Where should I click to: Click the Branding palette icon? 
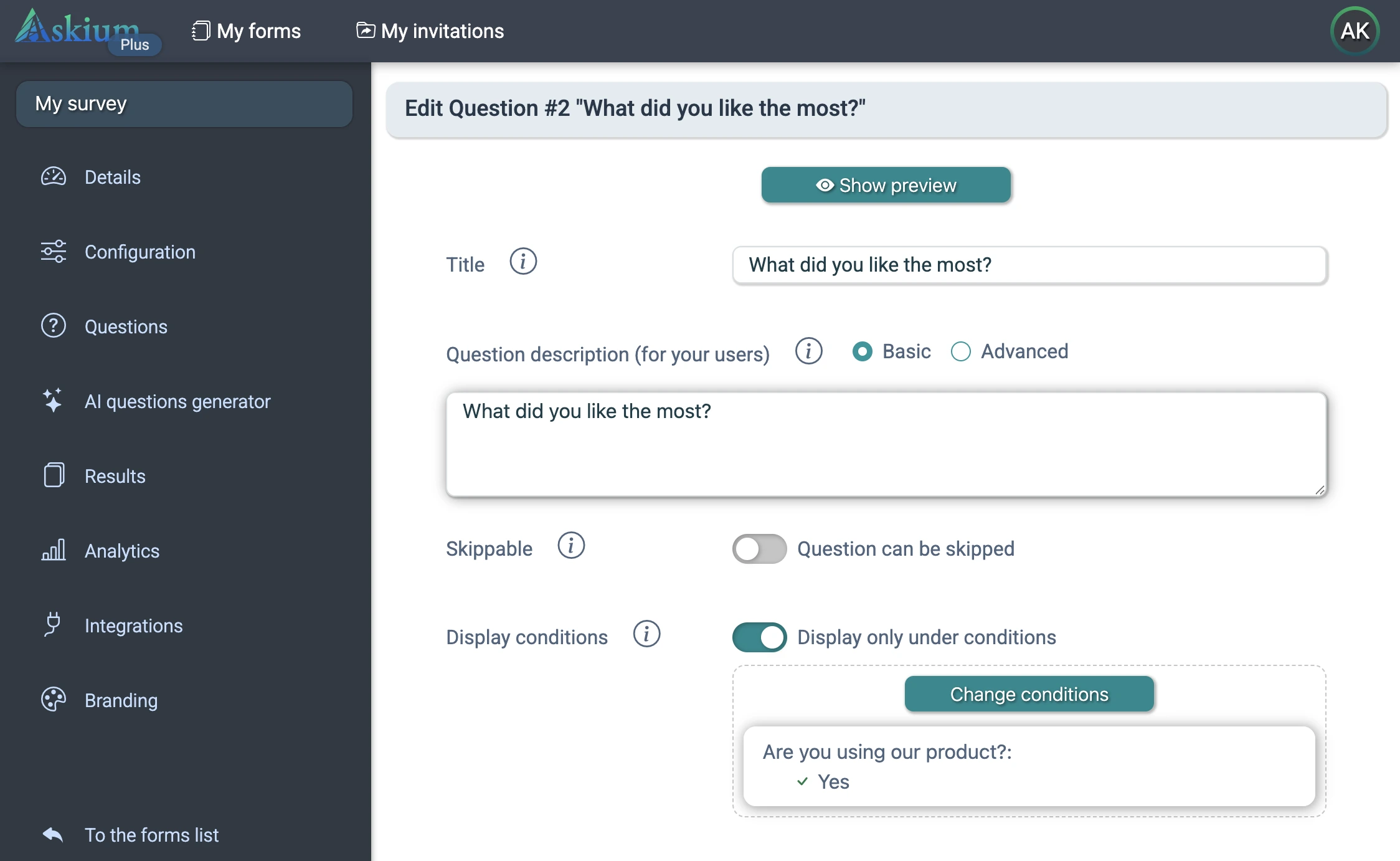(x=54, y=700)
